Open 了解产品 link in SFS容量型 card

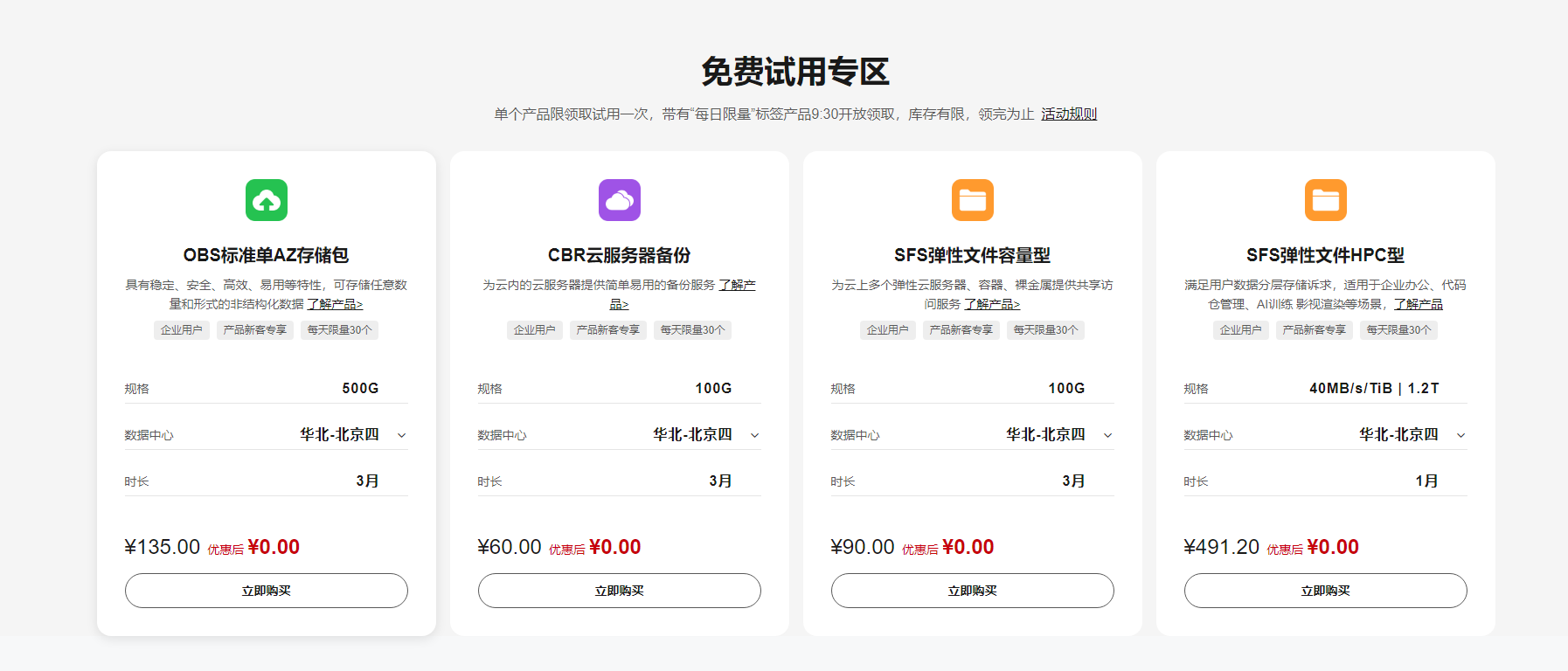coord(992,304)
